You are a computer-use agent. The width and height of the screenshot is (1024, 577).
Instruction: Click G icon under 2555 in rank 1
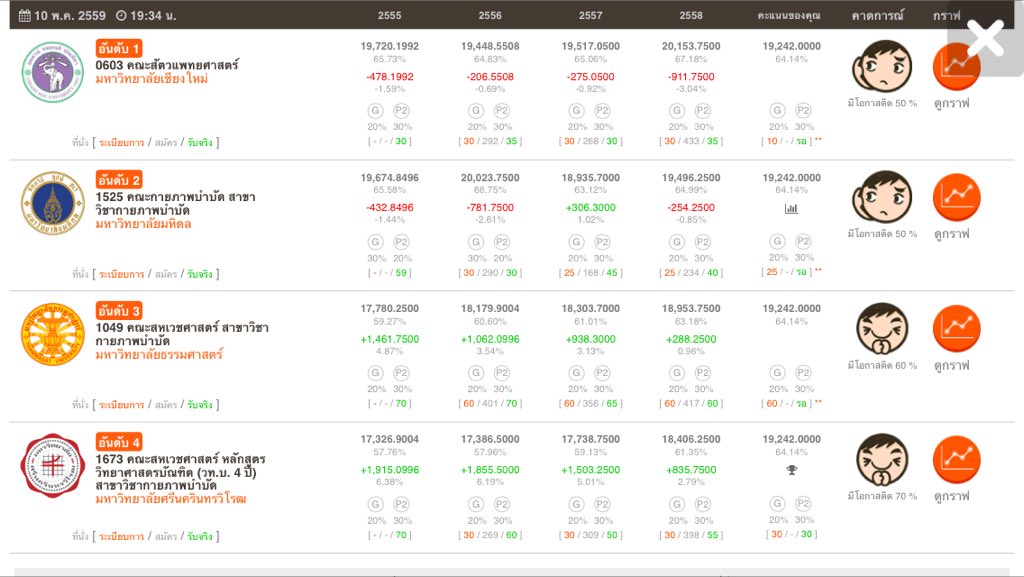(376, 111)
